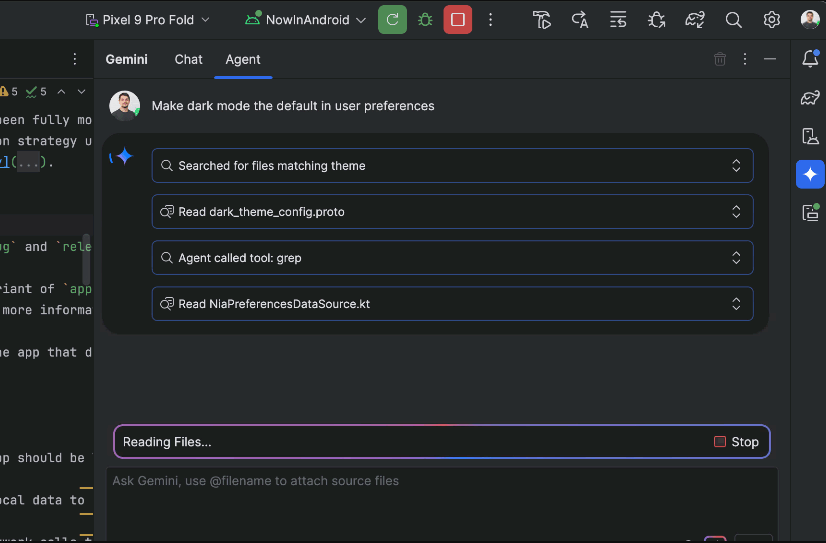The width and height of the screenshot is (826, 543).
Task: Click the folded code '...' placeholder in the editor
Action: point(28,163)
